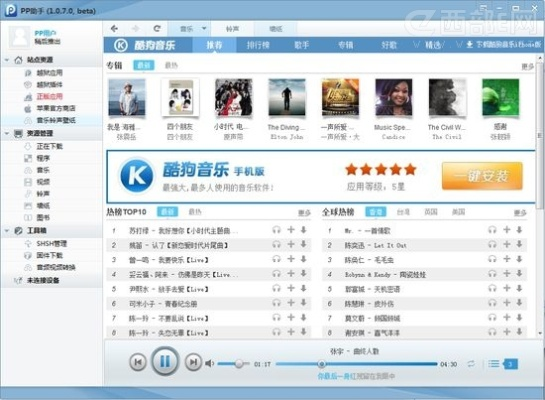This screenshot has width=545, height=400.
Task: Open 正在下载 downloads list
Action: click(x=49, y=146)
